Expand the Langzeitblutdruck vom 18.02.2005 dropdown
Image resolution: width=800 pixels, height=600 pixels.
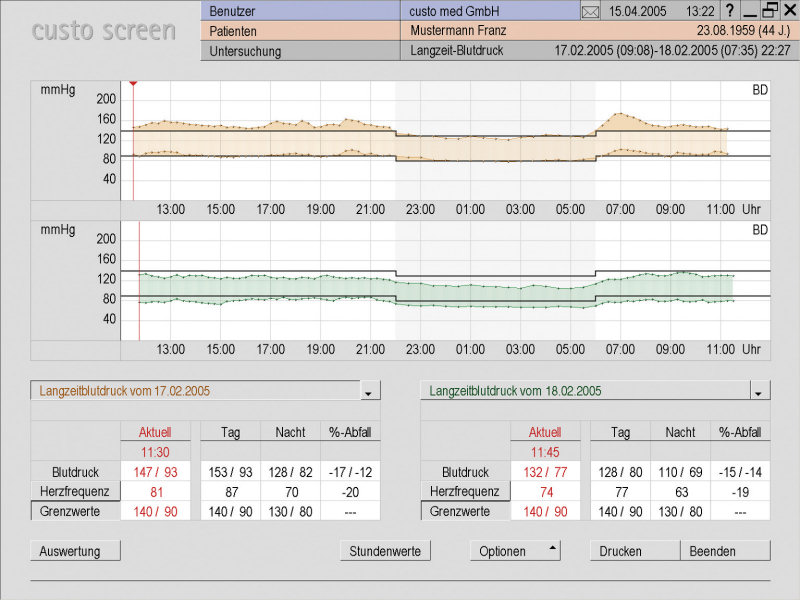760,392
